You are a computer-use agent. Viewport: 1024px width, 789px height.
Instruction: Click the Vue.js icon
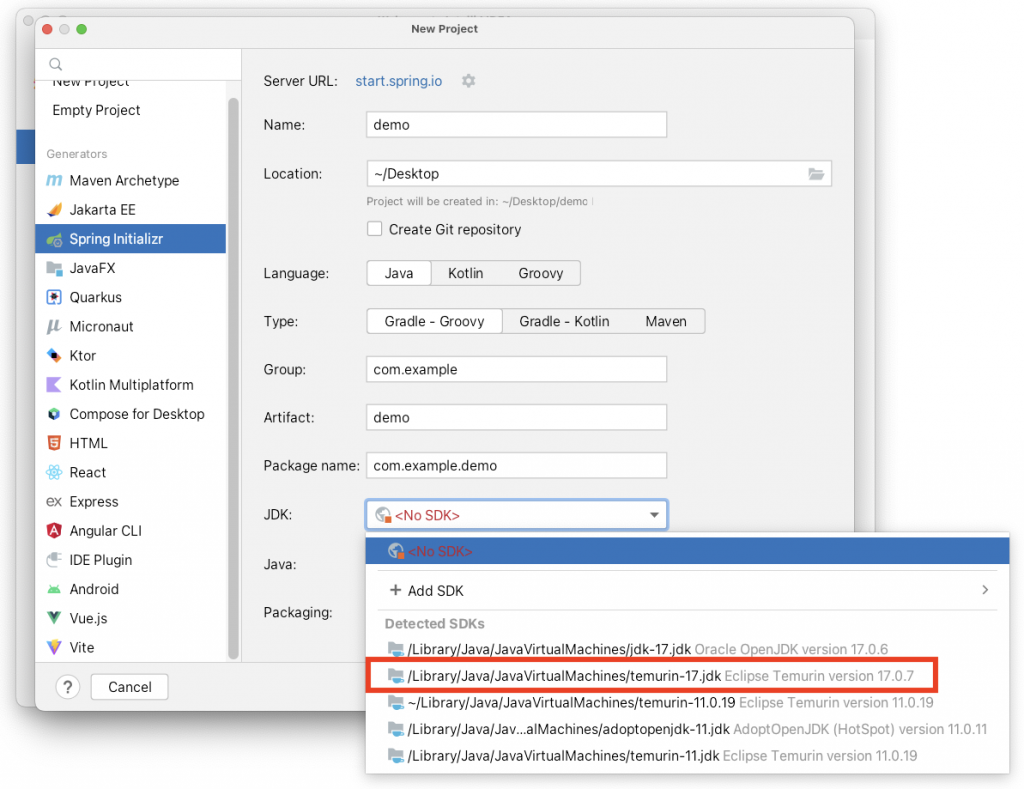(x=54, y=618)
